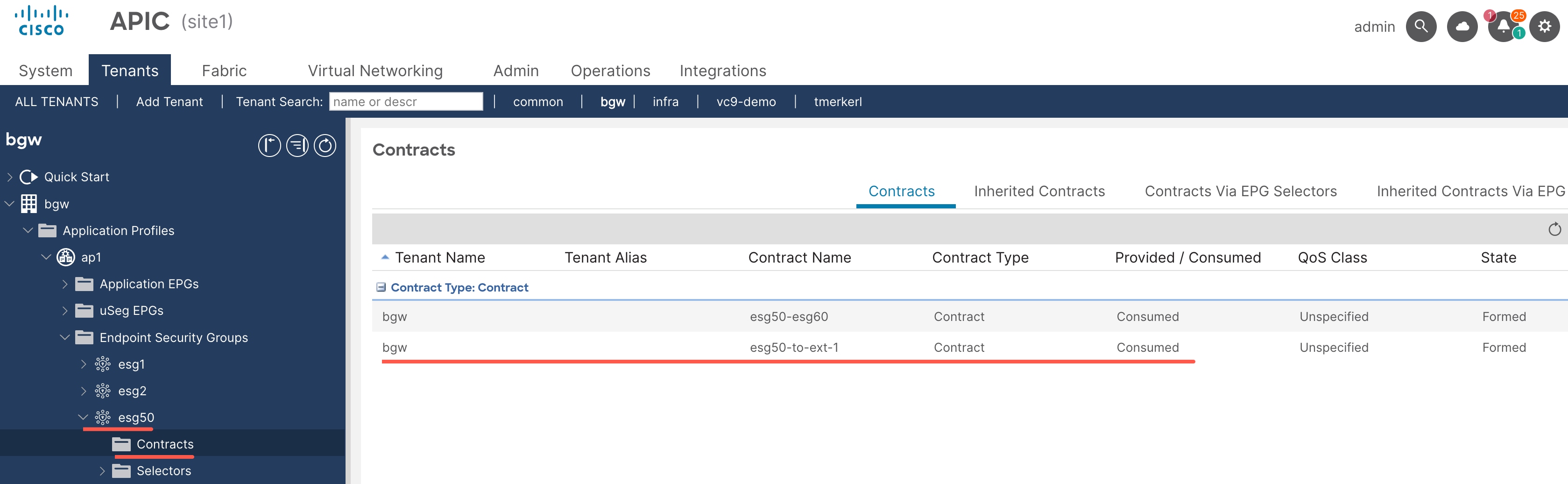Collapse the ap1 node
Viewport: 1568px width, 484px height.
tap(46, 257)
